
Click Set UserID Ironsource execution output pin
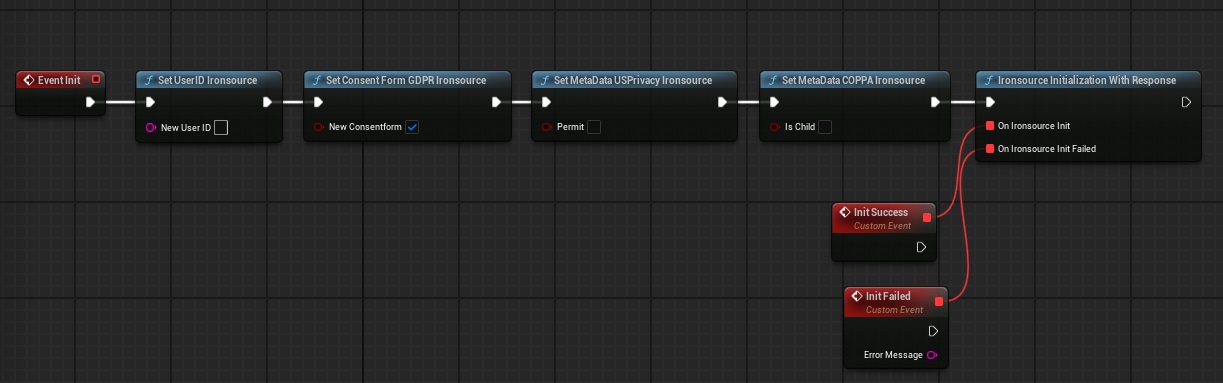click(267, 102)
